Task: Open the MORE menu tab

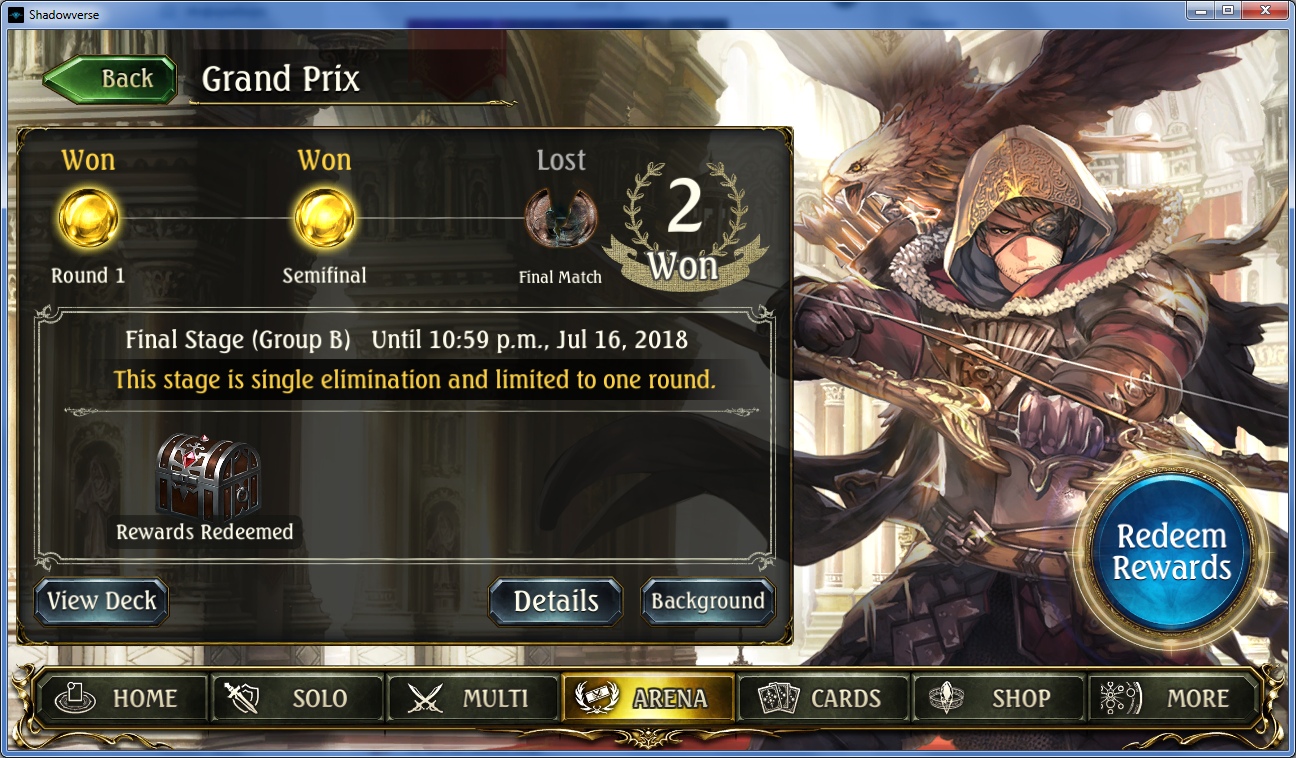Action: point(1173,698)
